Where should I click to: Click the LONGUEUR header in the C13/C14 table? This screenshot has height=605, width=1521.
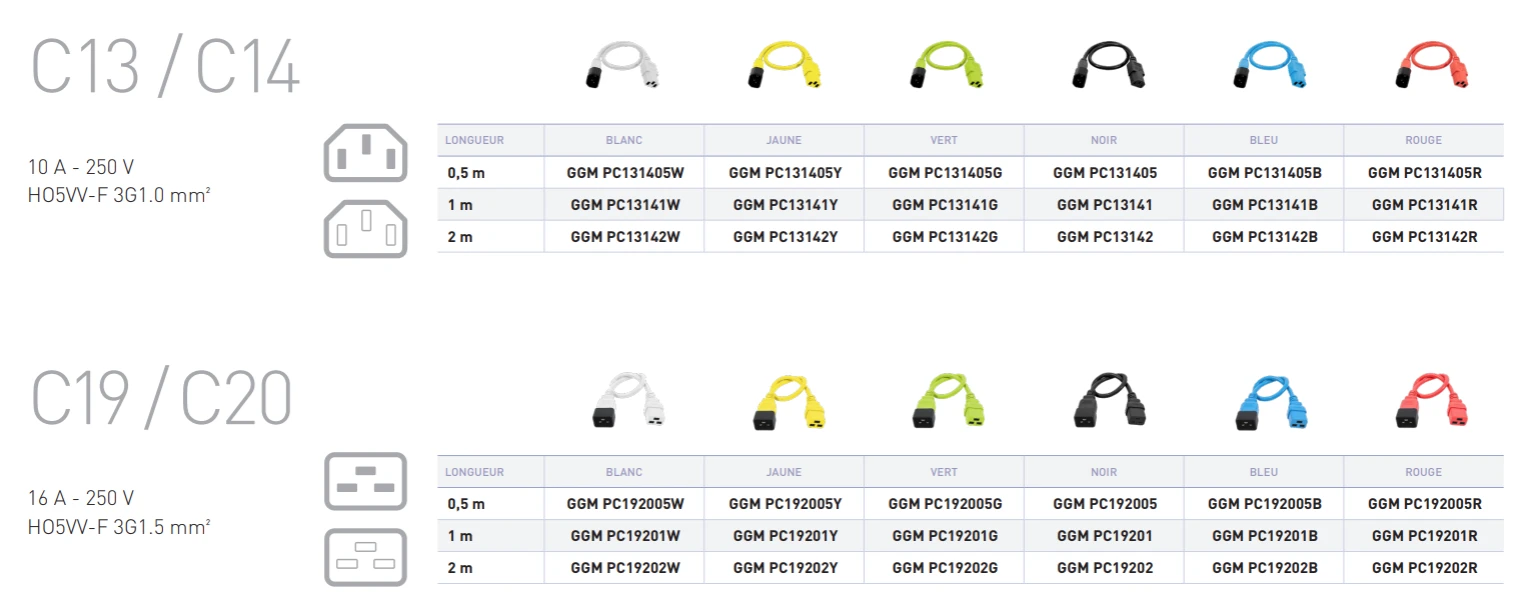point(474,140)
